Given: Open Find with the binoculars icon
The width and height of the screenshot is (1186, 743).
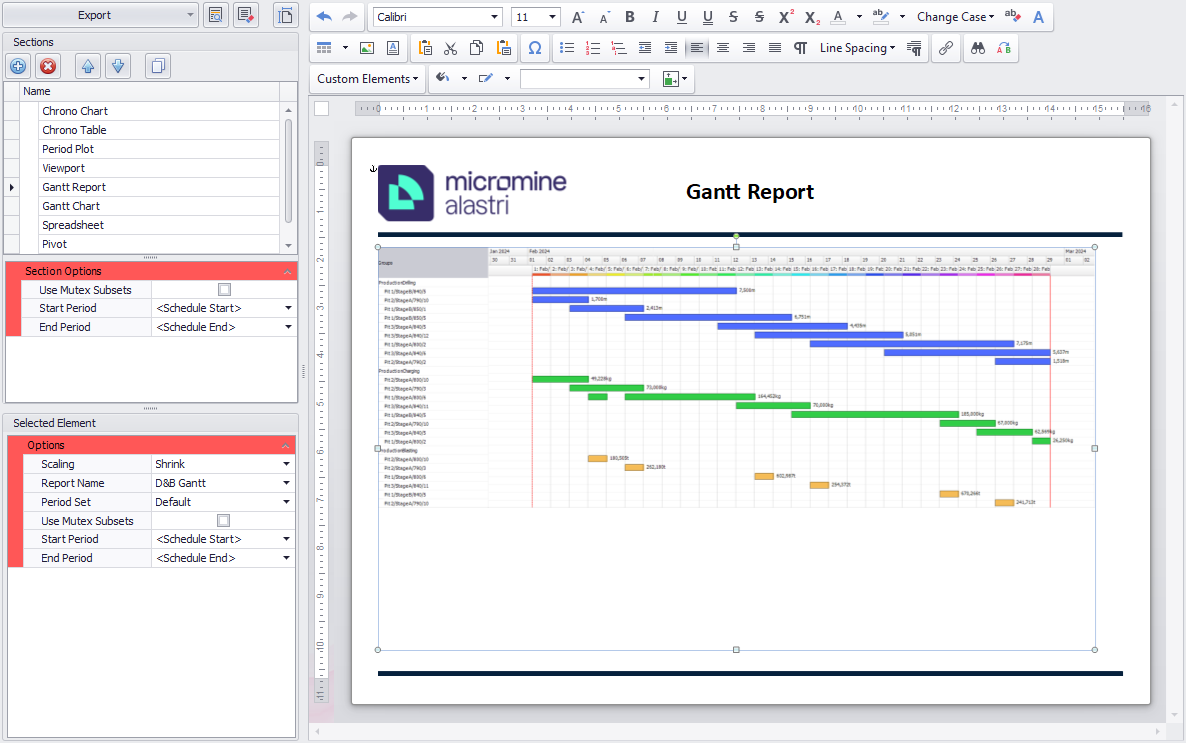Looking at the screenshot, I should click(978, 48).
